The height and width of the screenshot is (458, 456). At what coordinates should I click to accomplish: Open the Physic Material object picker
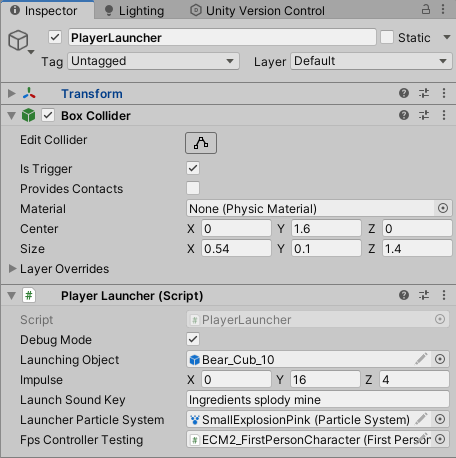[443, 208]
